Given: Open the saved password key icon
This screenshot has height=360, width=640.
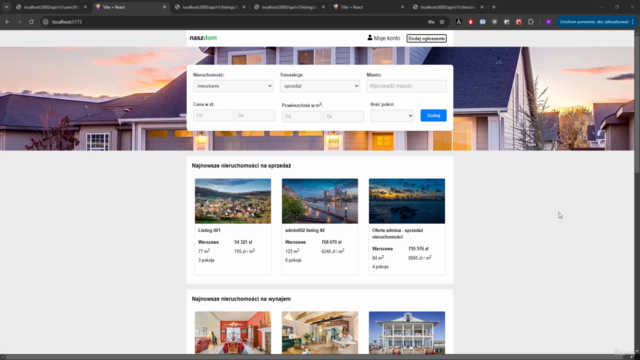Looking at the screenshot, I should (x=431, y=22).
